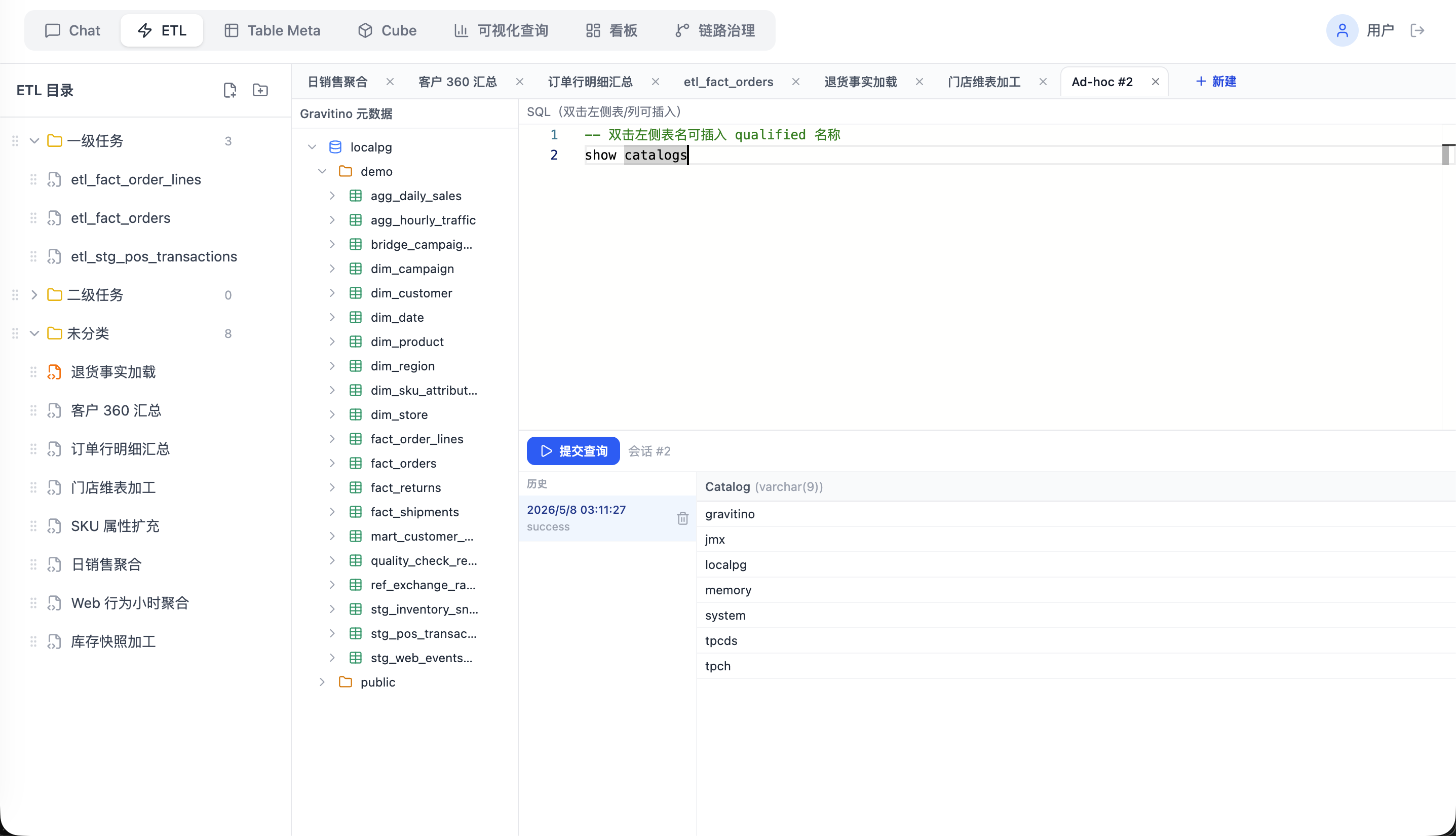
Task: Expand the 二级任务 folder
Action: click(34, 295)
